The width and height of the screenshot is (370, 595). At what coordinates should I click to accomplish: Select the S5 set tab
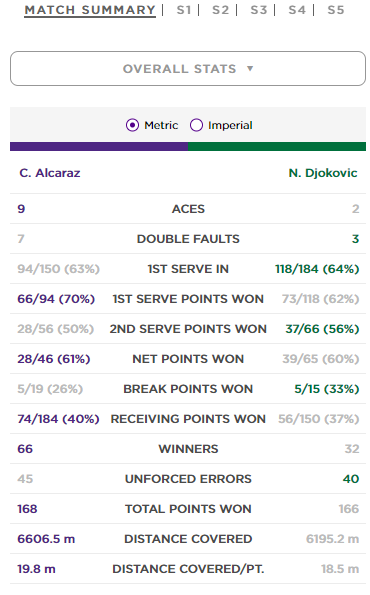[336, 10]
